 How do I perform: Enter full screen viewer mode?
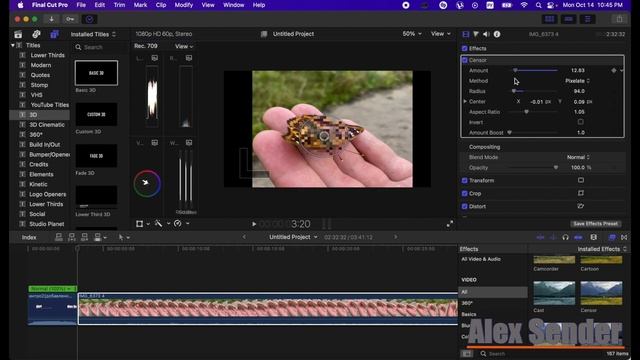(x=450, y=224)
